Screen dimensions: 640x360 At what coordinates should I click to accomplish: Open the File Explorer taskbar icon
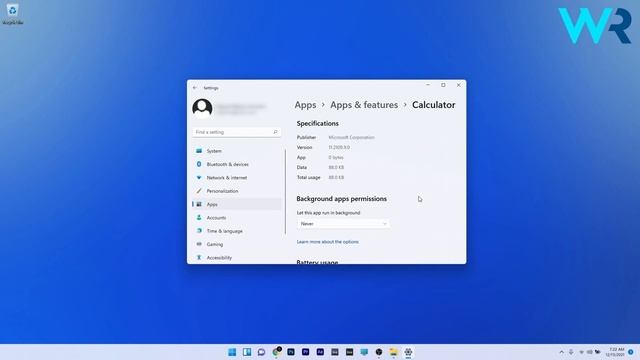[x=393, y=352]
